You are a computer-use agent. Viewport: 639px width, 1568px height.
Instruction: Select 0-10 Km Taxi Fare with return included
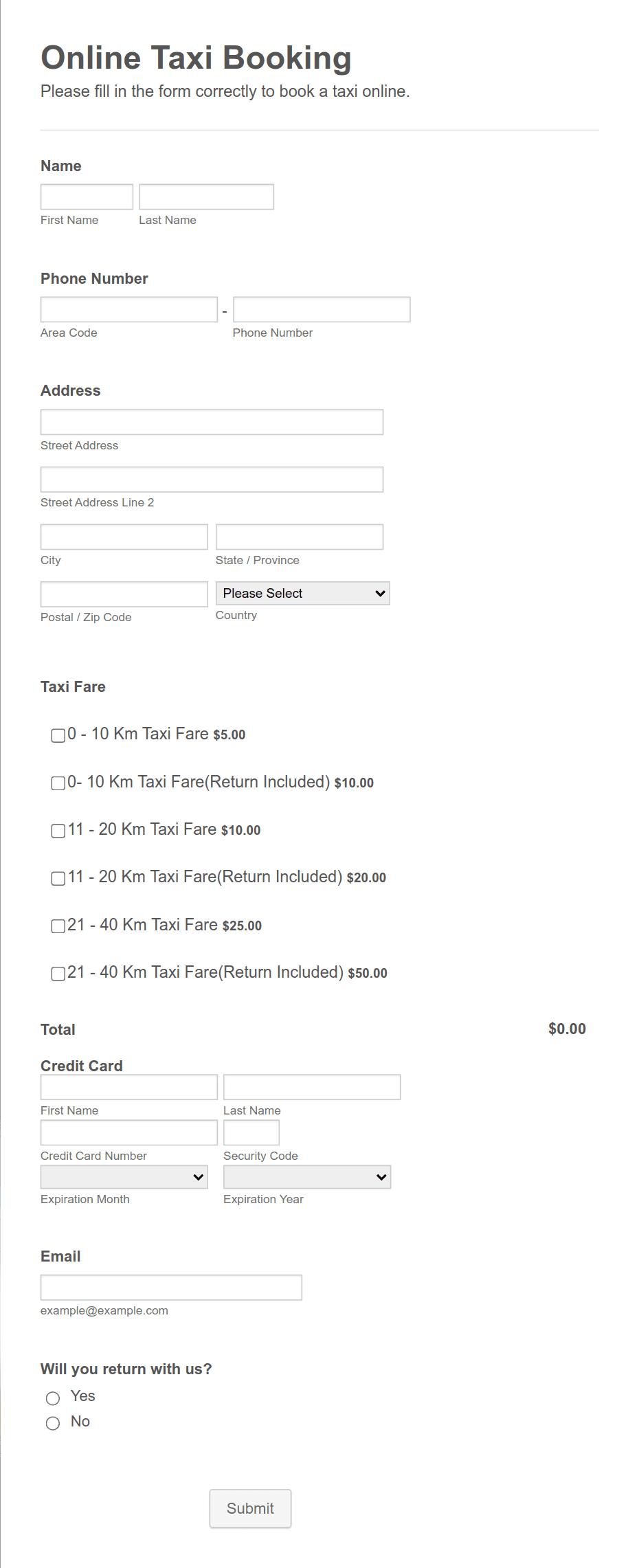[58, 783]
